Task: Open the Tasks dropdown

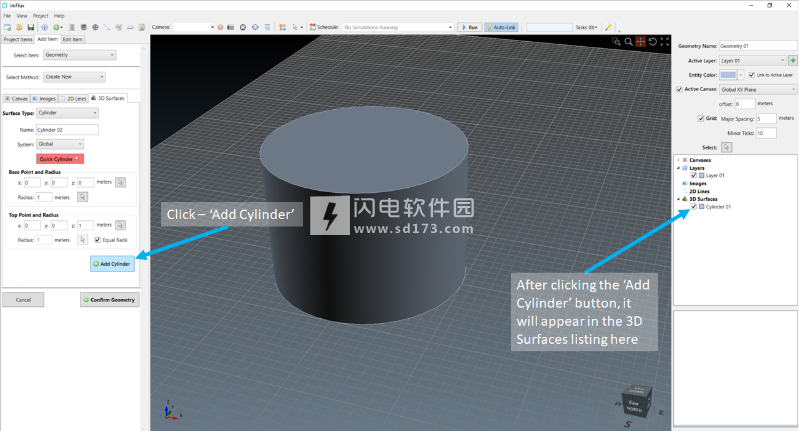Action: tap(587, 27)
